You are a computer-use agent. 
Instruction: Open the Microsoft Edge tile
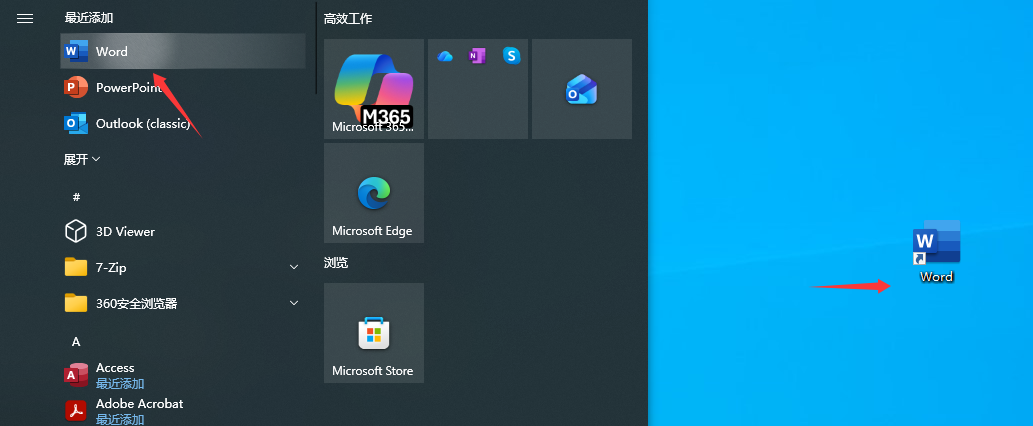coord(373,193)
